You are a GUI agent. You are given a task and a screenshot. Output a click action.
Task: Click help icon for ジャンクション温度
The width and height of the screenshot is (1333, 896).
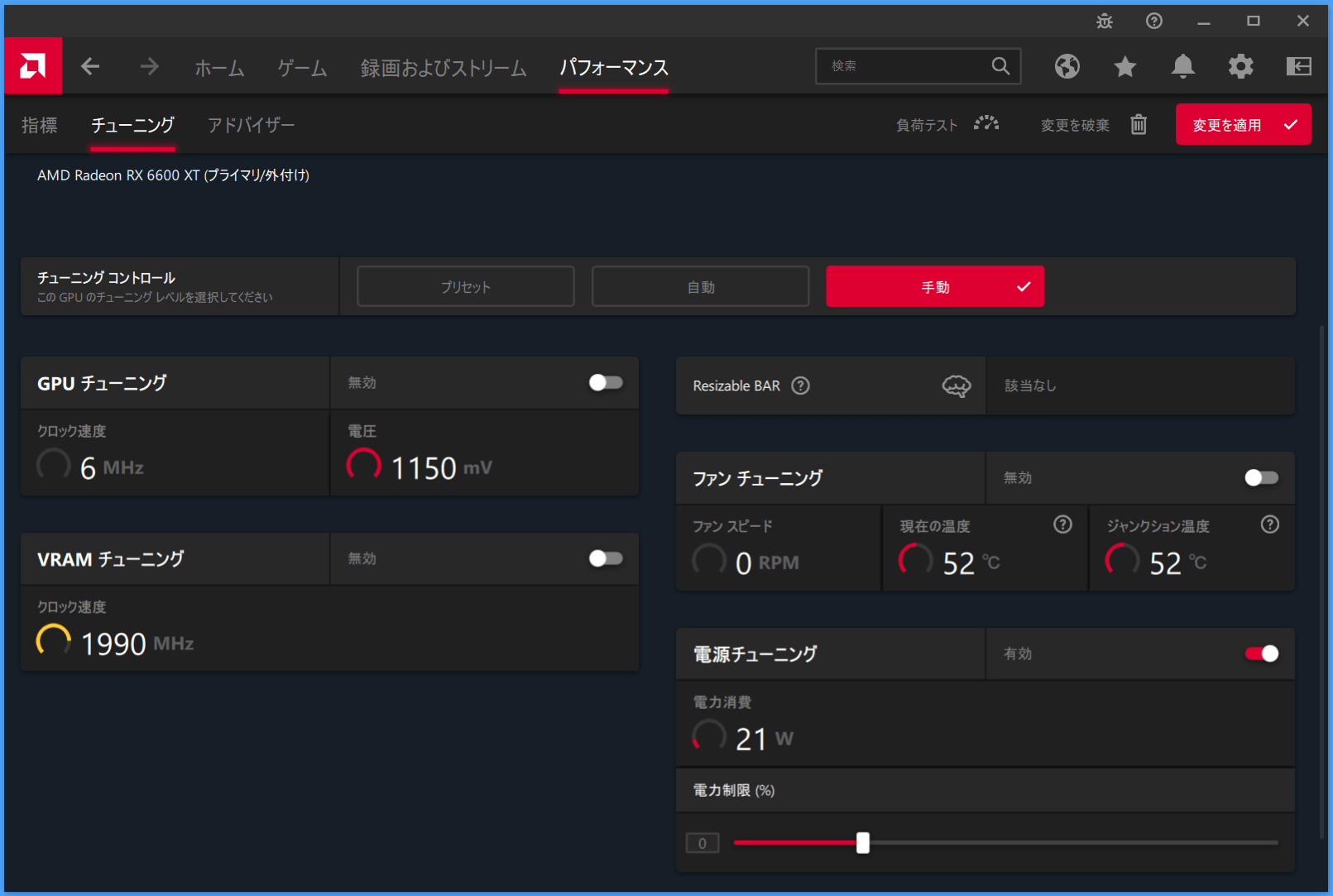[x=1270, y=525]
